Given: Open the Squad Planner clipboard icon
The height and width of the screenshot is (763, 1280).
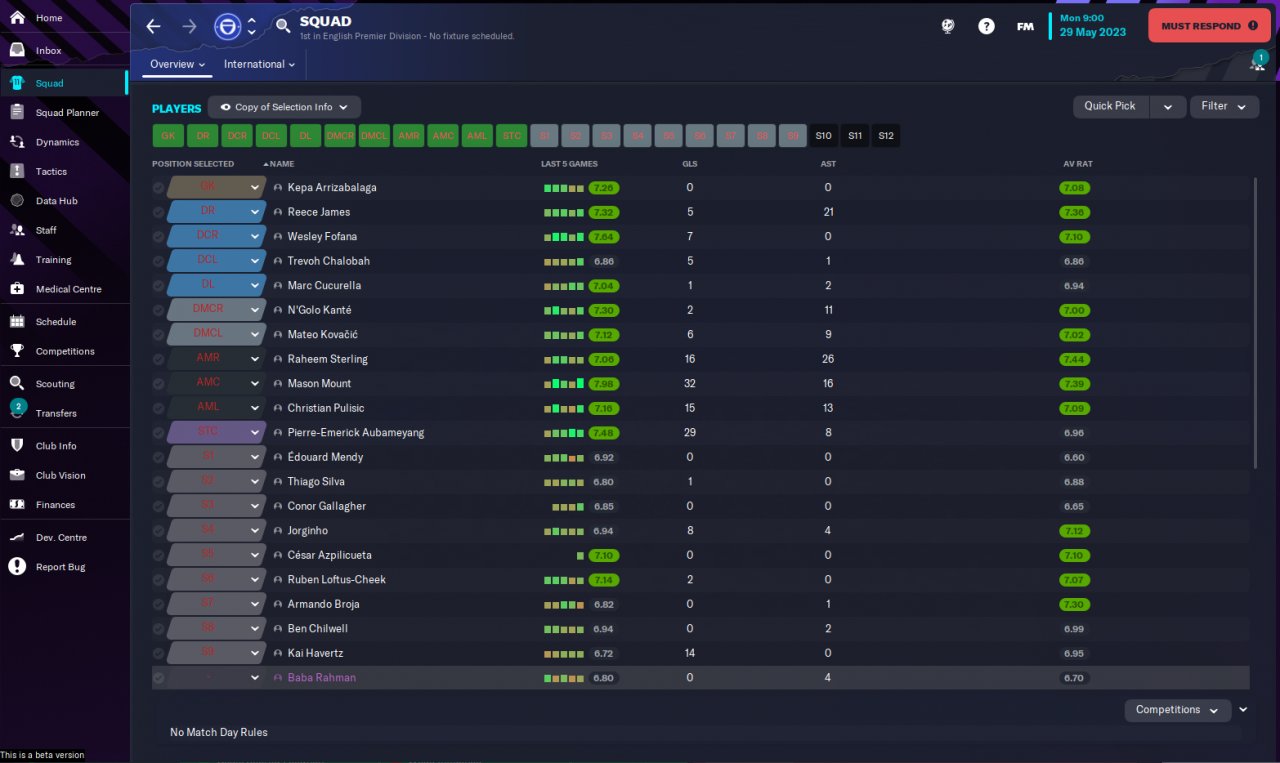Looking at the screenshot, I should tap(17, 113).
